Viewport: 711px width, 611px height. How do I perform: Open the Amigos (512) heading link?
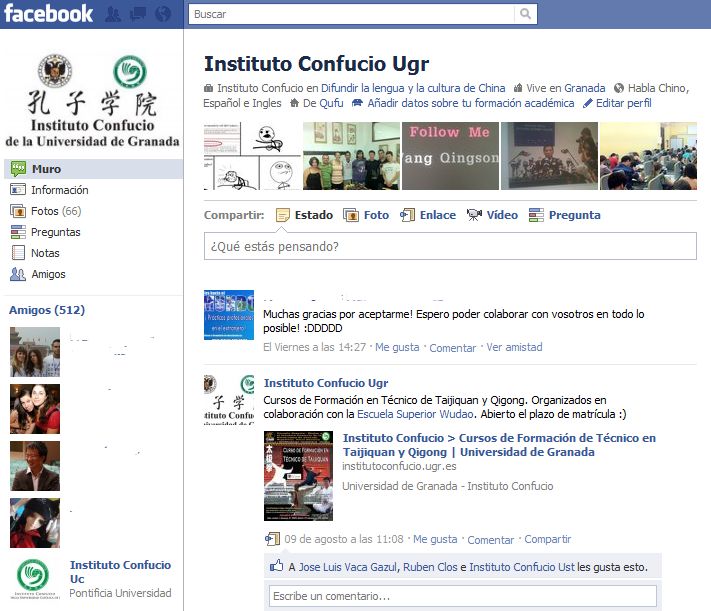coord(47,310)
